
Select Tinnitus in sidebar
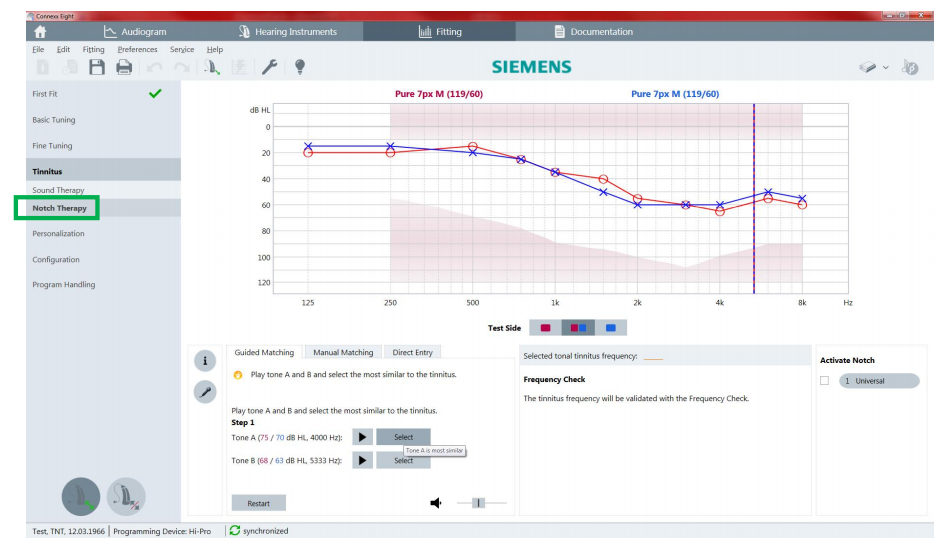(103, 171)
